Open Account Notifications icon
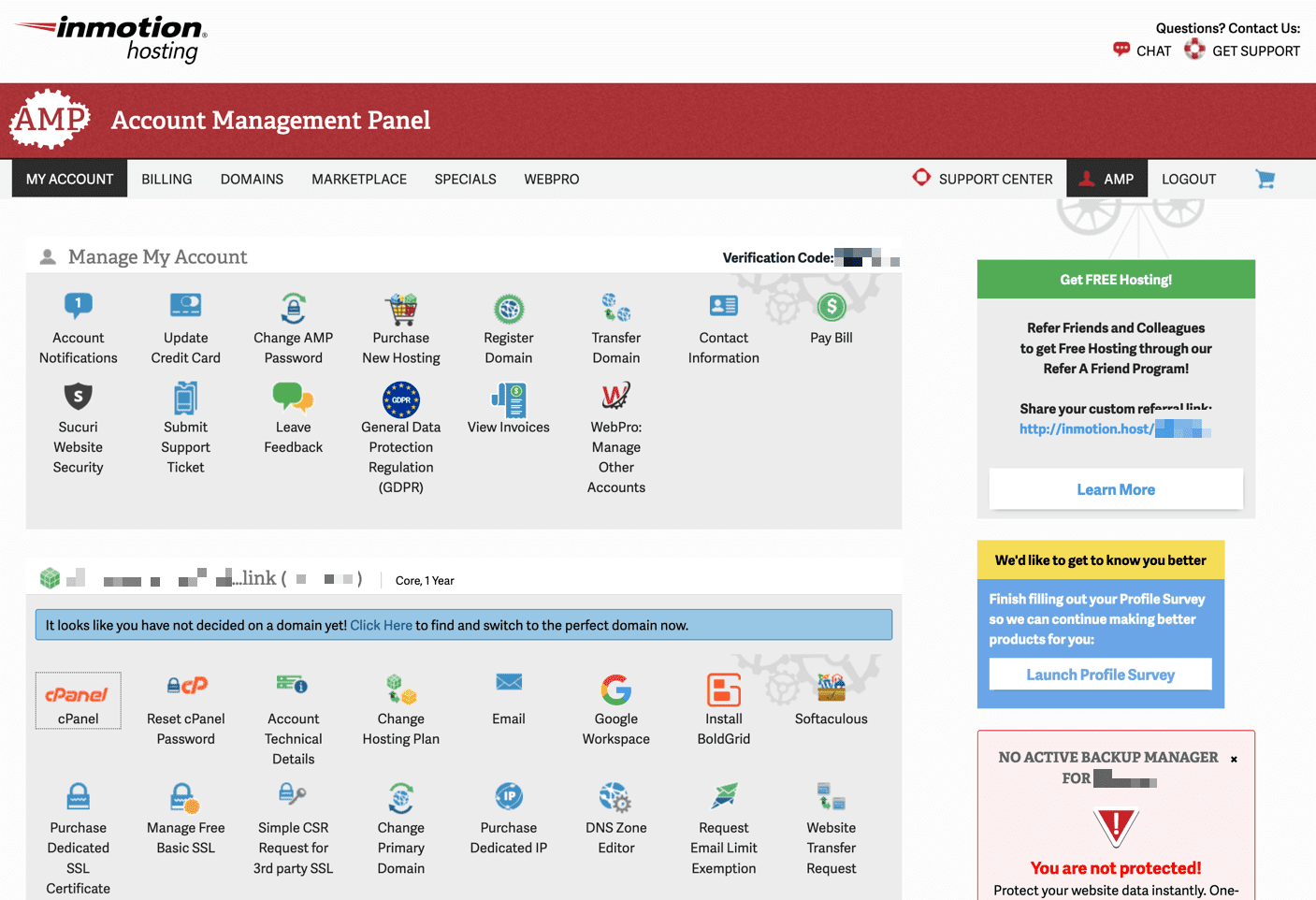Viewport: 1316px width, 900px height. 79,306
